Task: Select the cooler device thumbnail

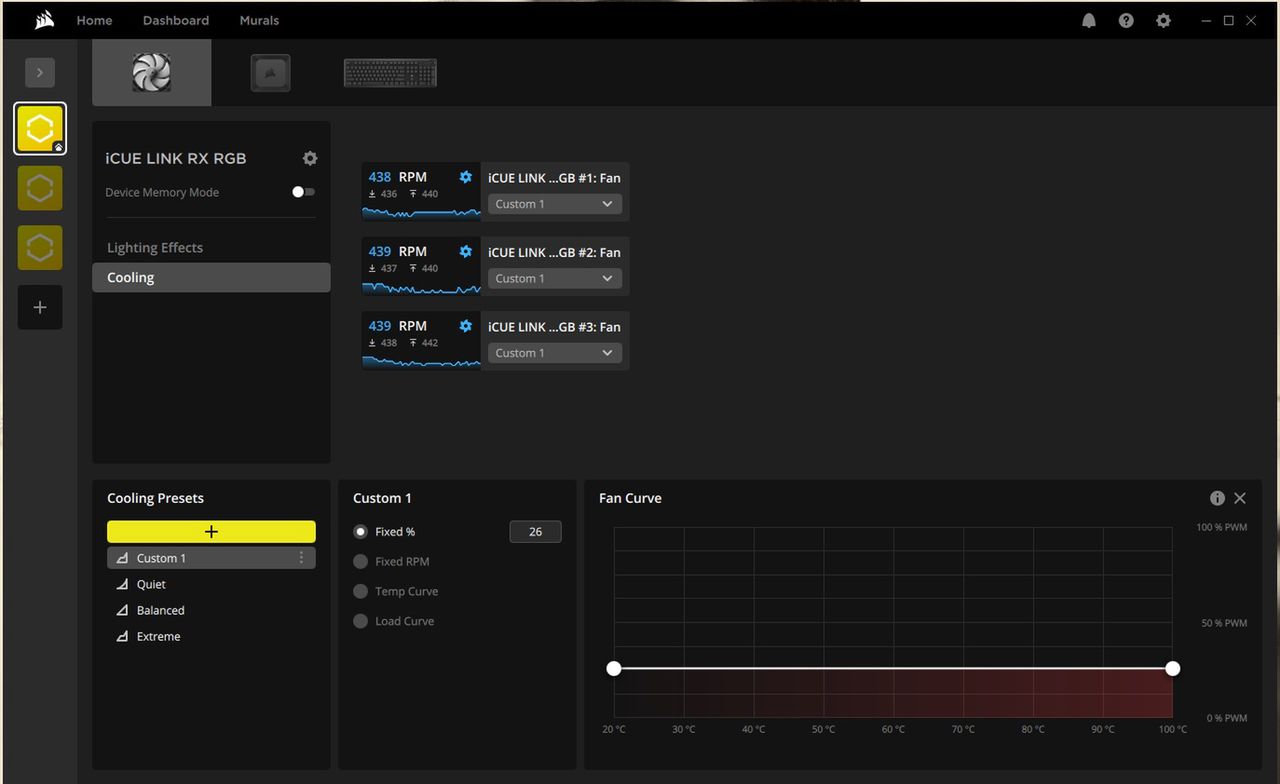Action: coord(270,73)
